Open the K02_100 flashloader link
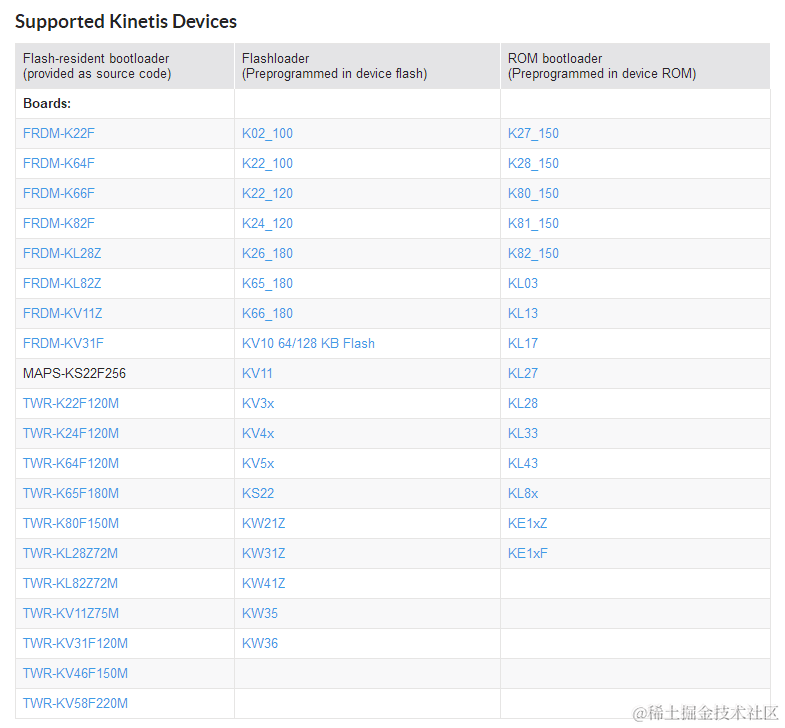Screen dimensions: 785x728 267,134
